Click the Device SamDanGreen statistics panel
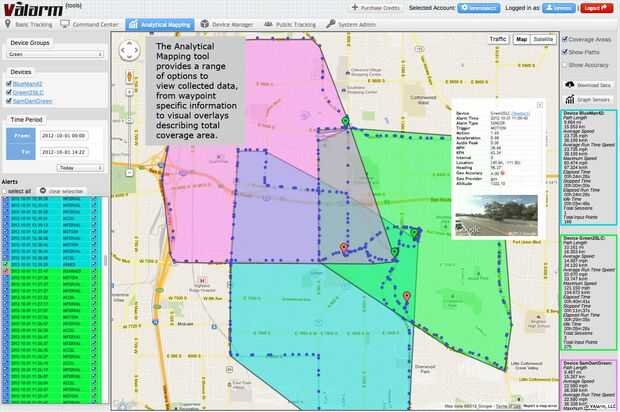This screenshot has width=620, height=412. (x=588, y=386)
